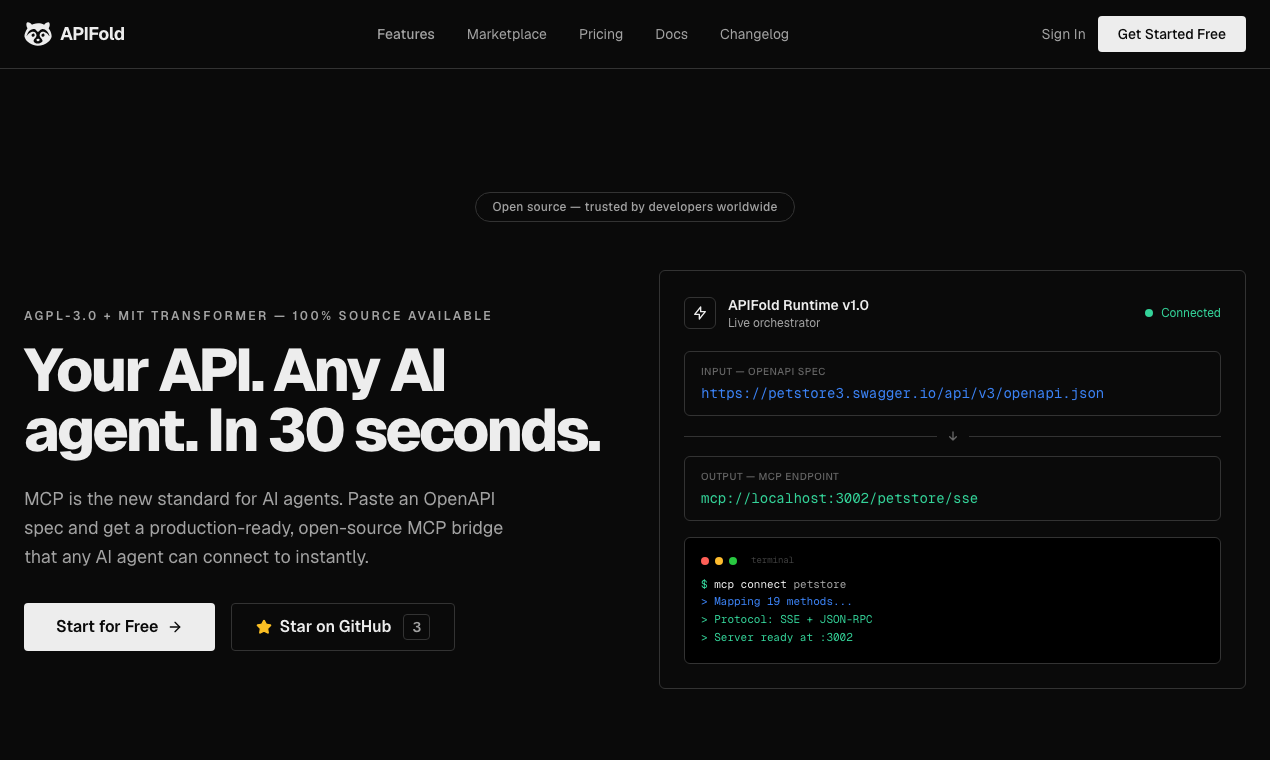The width and height of the screenshot is (1270, 760).
Task: Click the red terminal window dot
Action: [x=705, y=561]
